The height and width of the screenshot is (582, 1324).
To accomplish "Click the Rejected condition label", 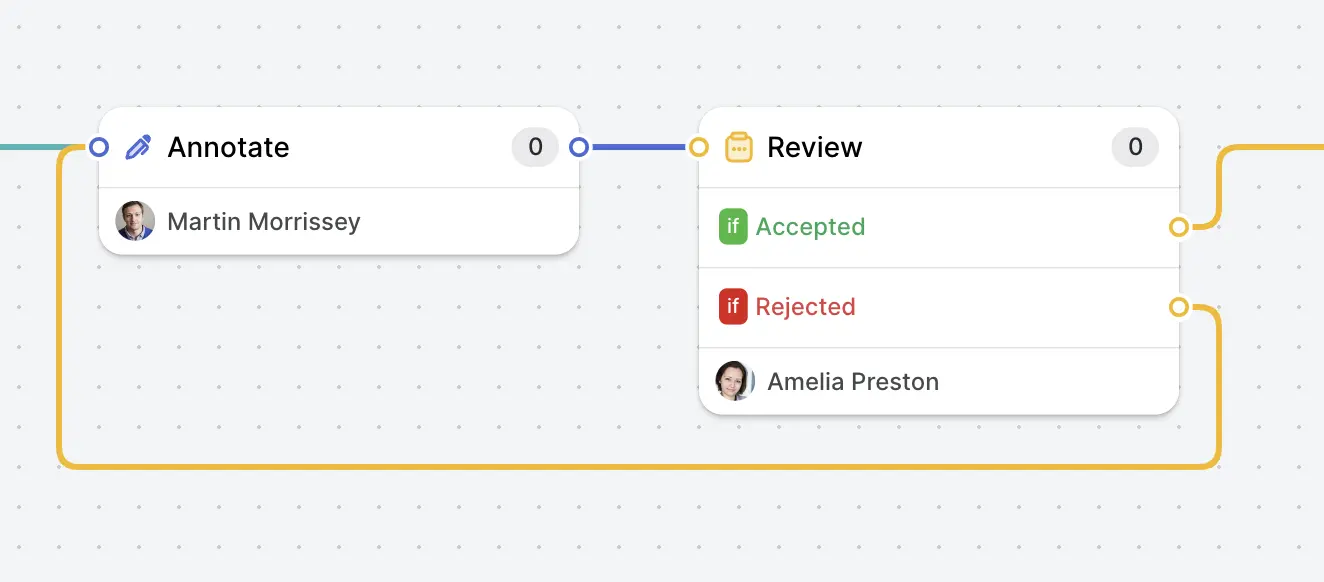I will tap(805, 307).
